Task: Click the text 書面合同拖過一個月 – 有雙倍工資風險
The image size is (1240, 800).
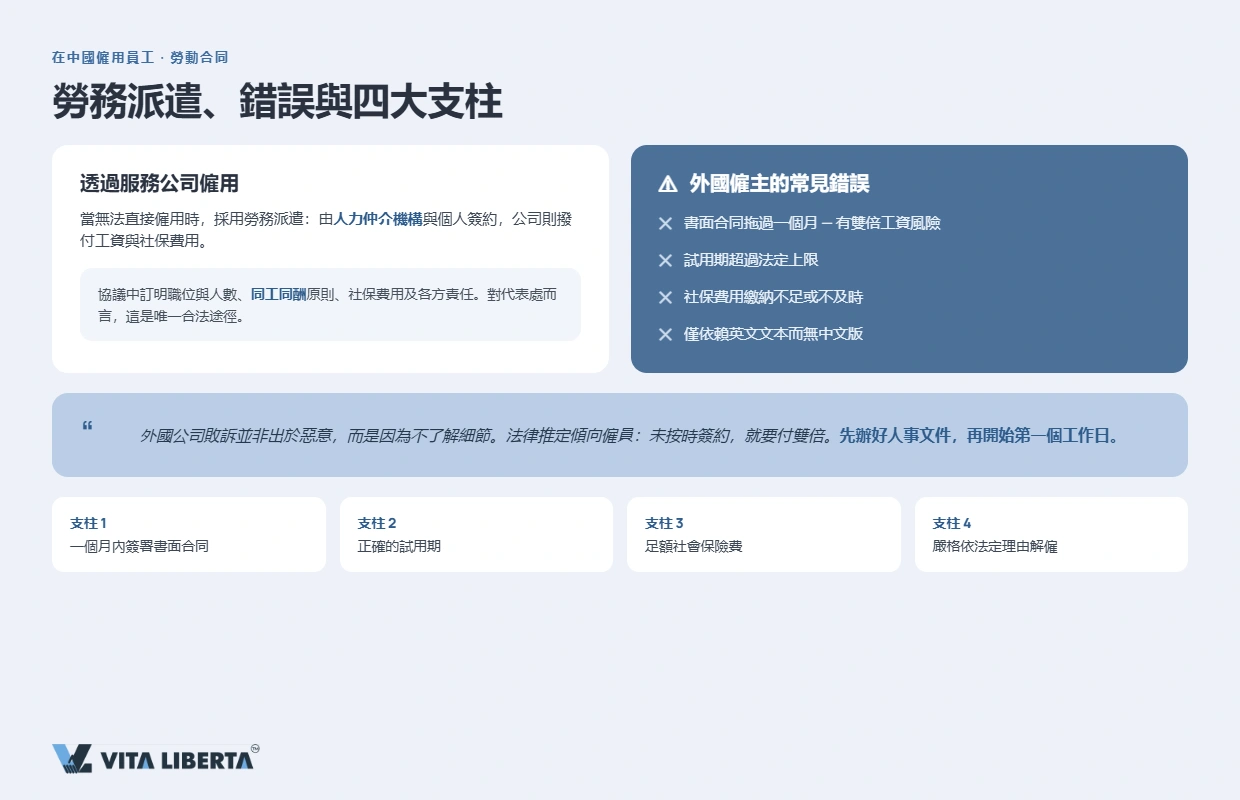Action: pyautogui.click(x=812, y=223)
